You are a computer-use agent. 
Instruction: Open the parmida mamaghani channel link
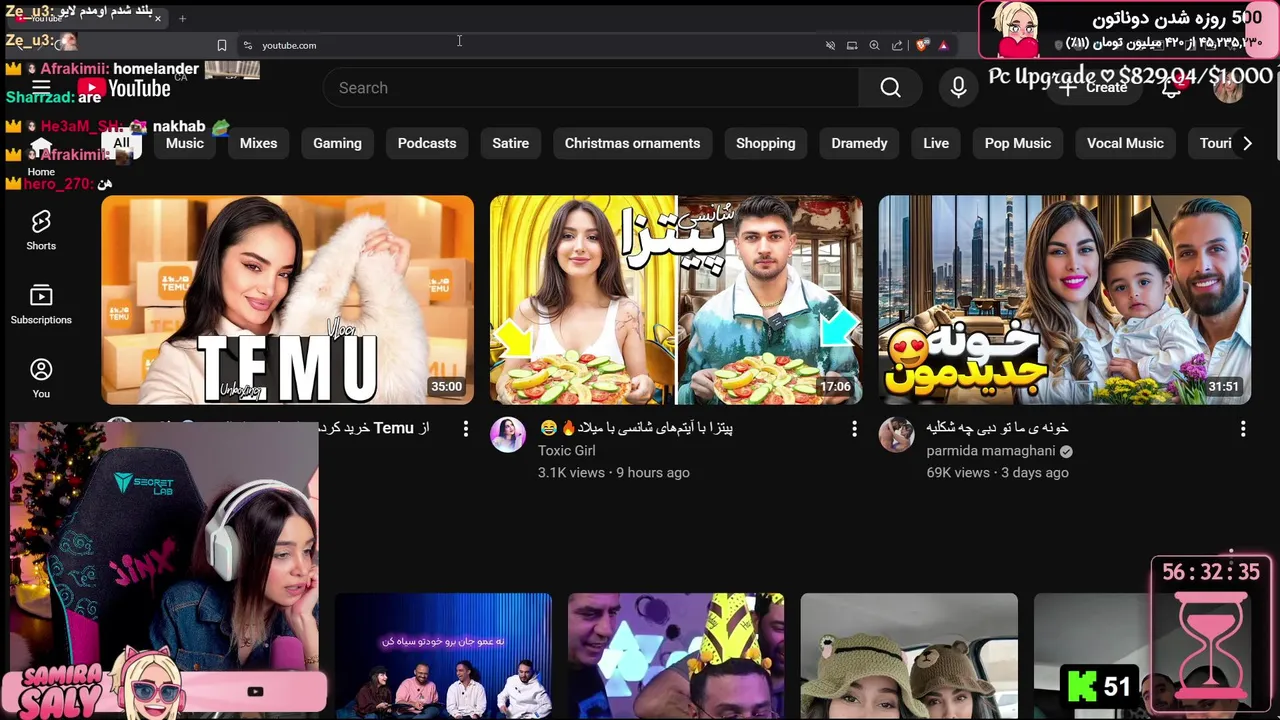(990, 451)
